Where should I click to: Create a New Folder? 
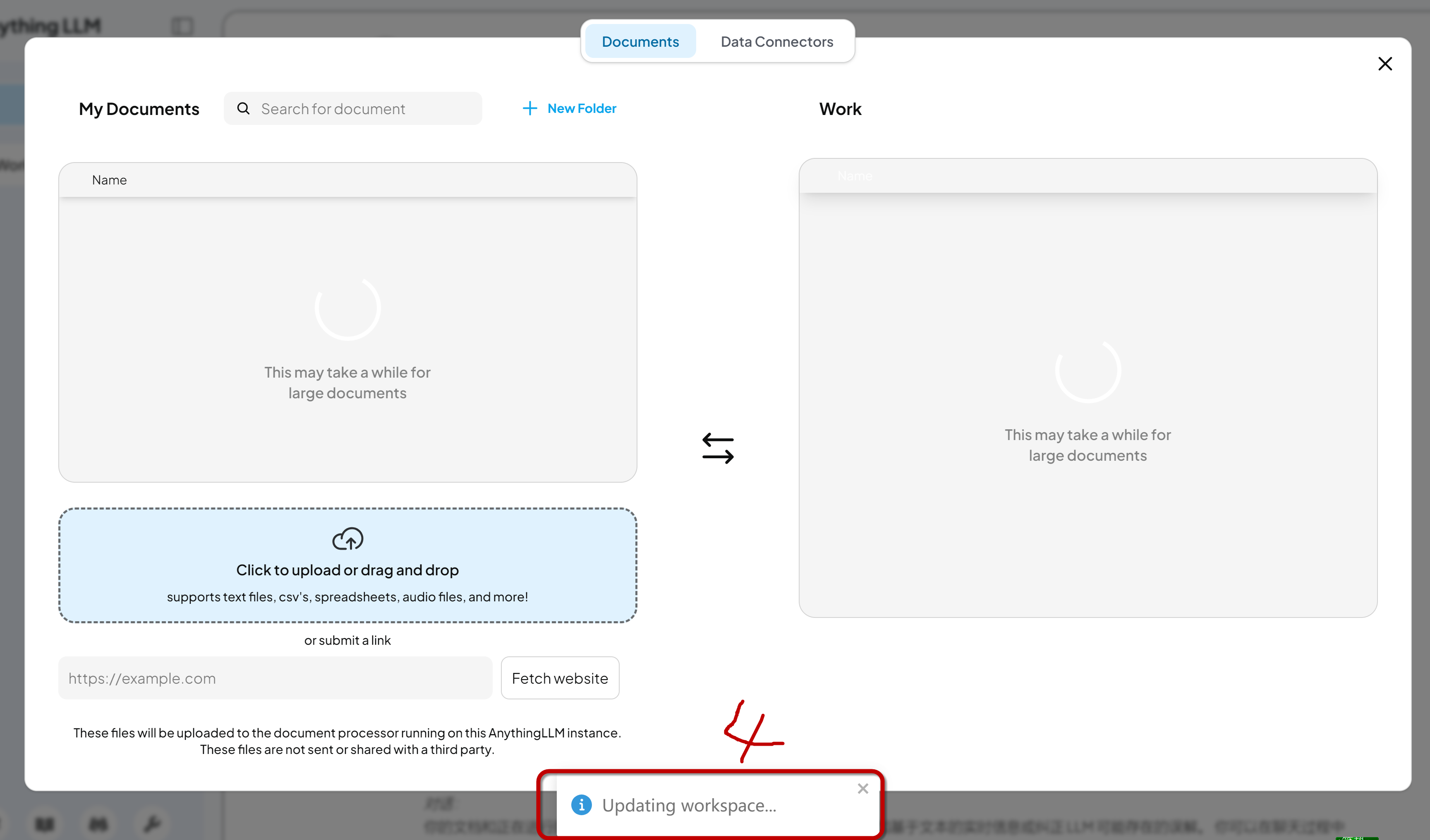tap(569, 108)
